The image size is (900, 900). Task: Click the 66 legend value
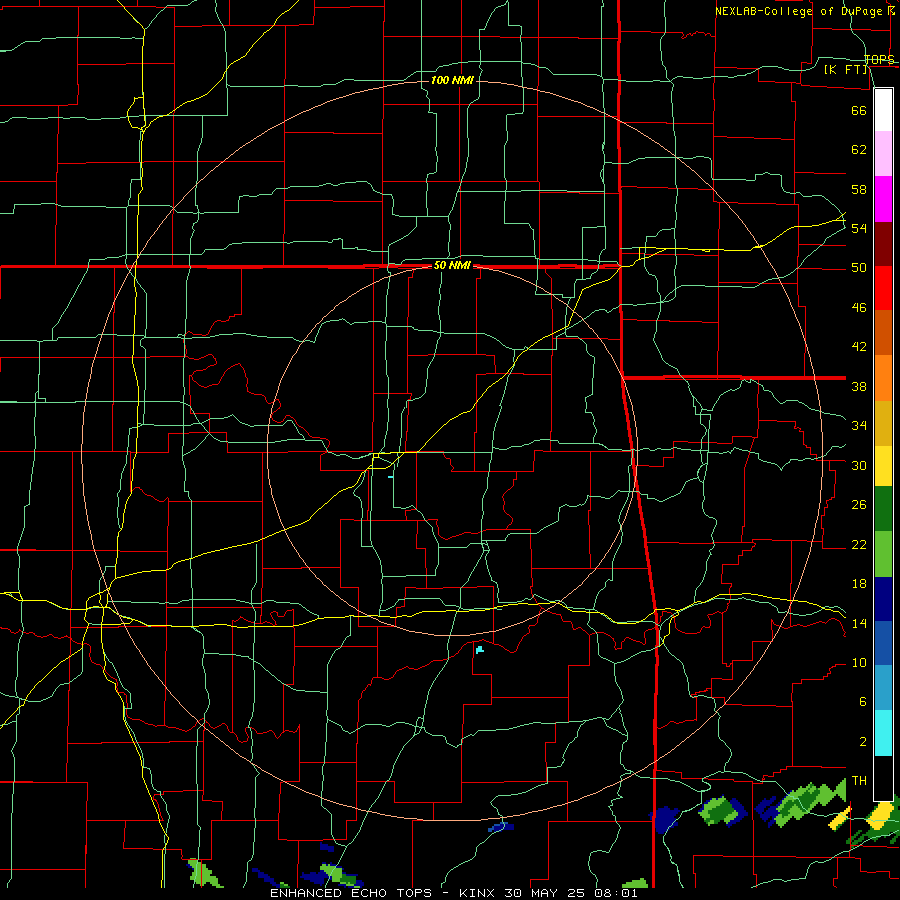pyautogui.click(x=859, y=110)
